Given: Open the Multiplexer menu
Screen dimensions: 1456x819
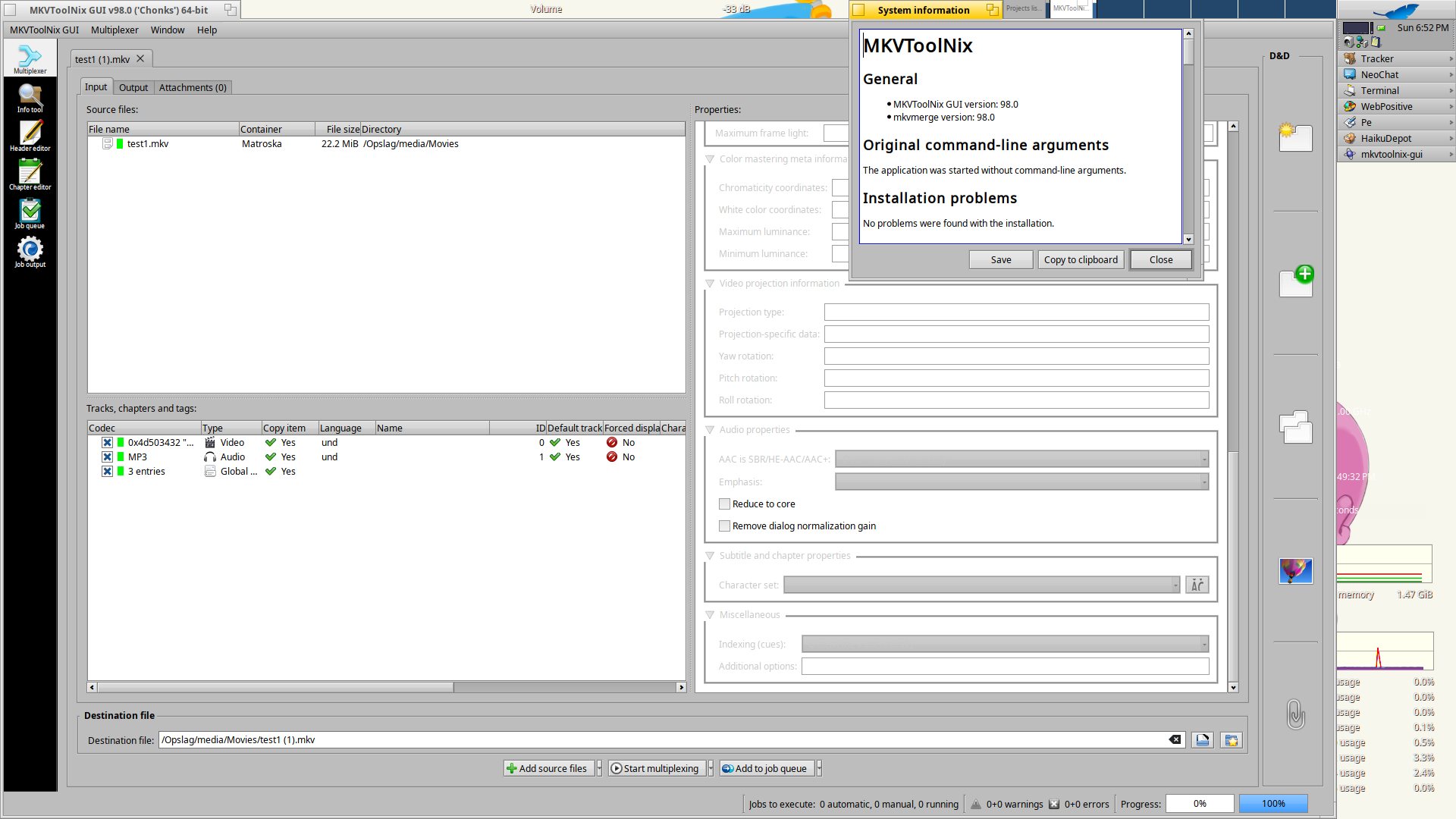Looking at the screenshot, I should (x=115, y=30).
